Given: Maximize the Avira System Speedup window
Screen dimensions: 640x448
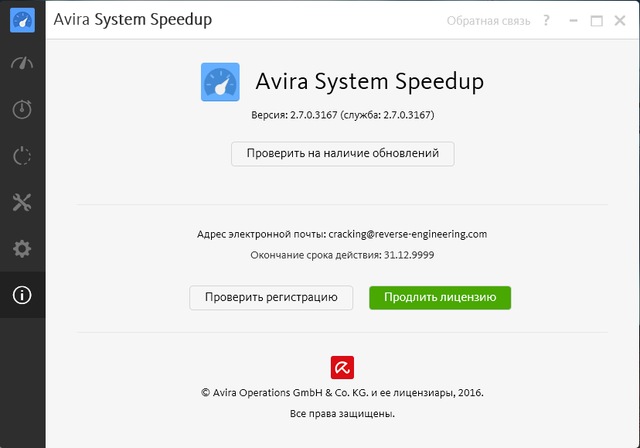Looking at the screenshot, I should pyautogui.click(x=597, y=21).
